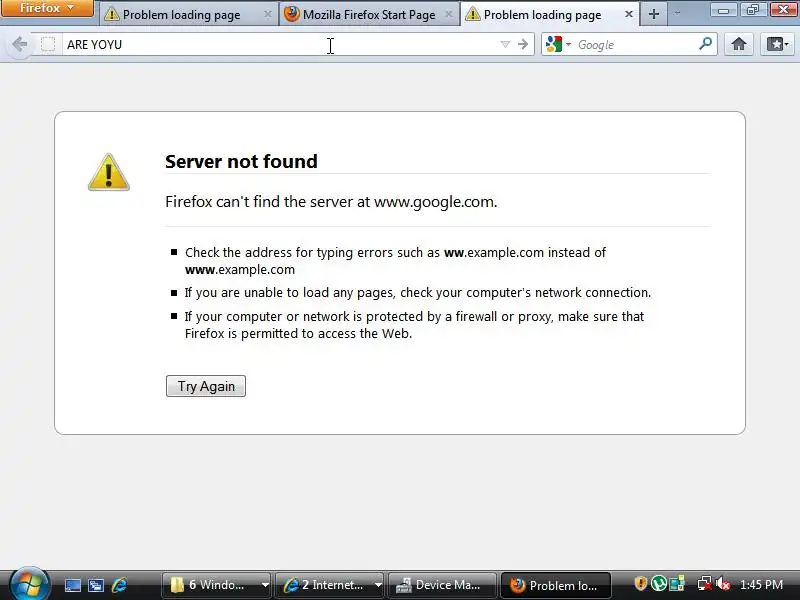This screenshot has width=800, height=600.
Task: Expand the 6 Windows group dropdown arrow
Action: (x=265, y=585)
